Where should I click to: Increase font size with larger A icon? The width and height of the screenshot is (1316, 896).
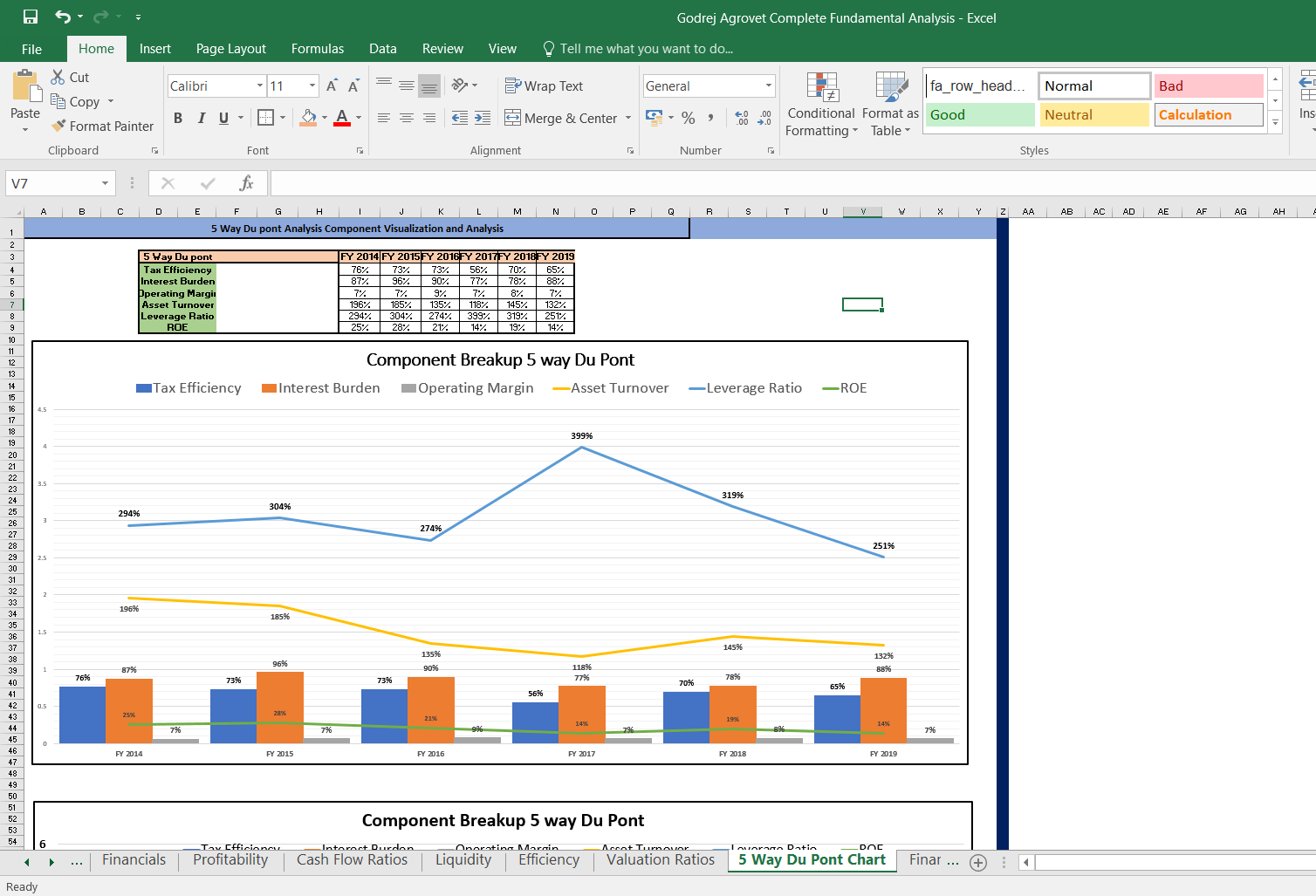click(332, 85)
